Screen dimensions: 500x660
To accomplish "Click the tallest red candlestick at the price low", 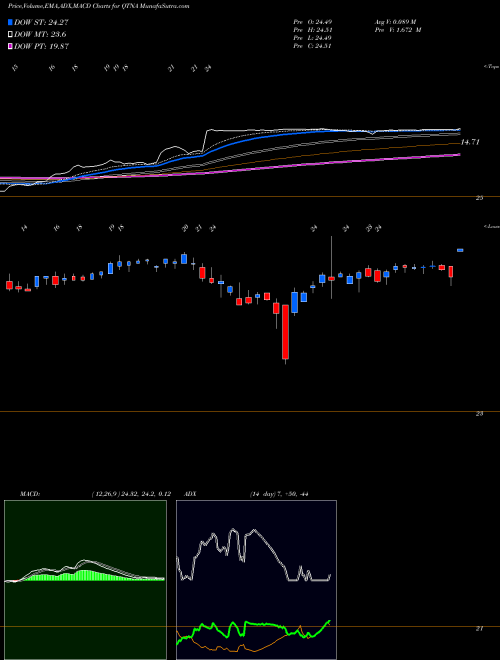I will point(286,333).
